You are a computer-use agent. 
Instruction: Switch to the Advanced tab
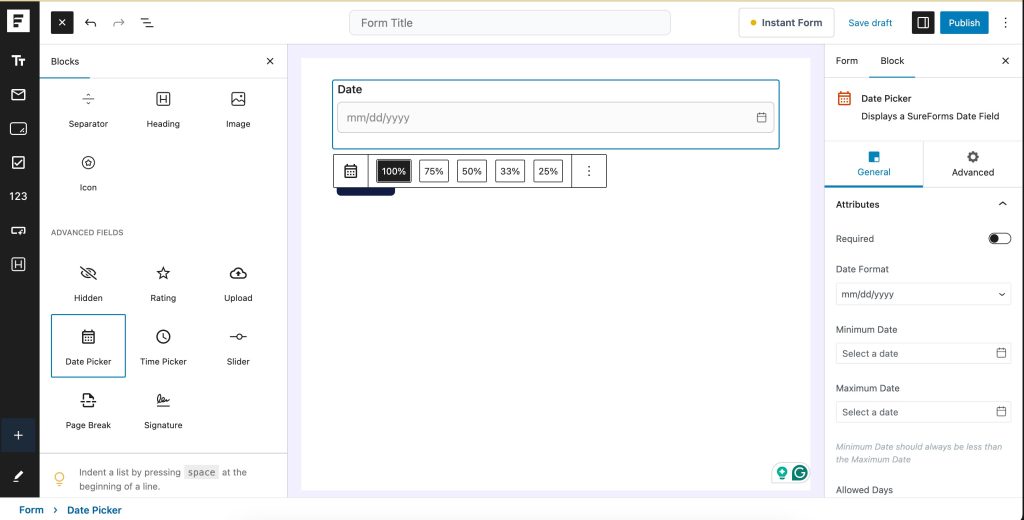tap(972, 164)
